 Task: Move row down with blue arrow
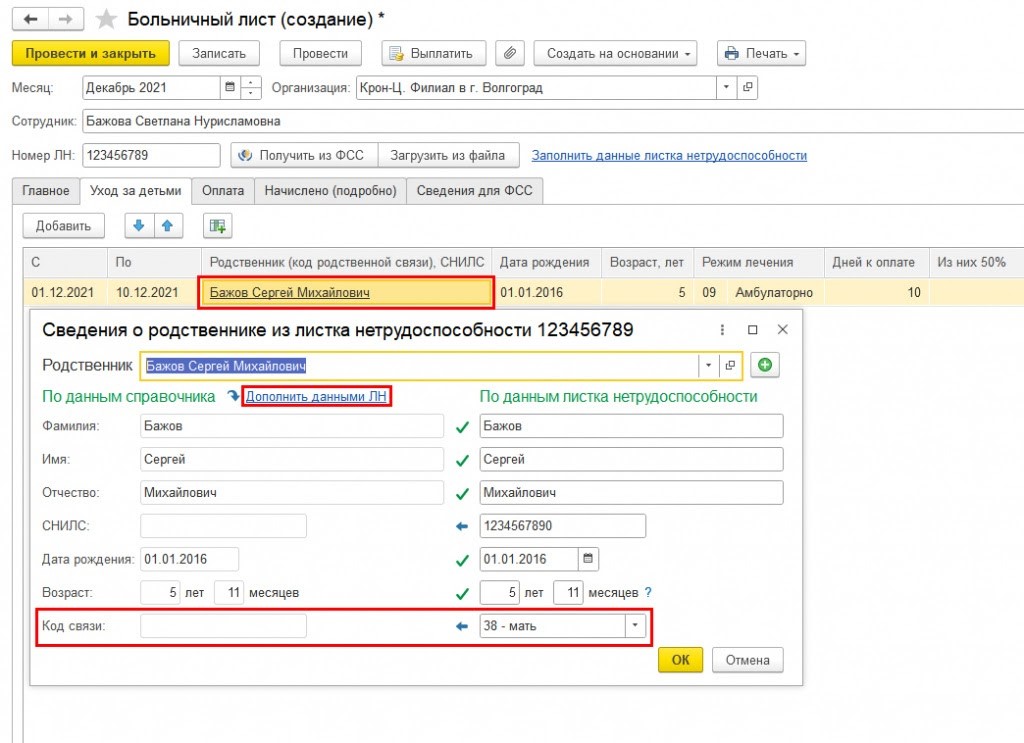[x=139, y=226]
